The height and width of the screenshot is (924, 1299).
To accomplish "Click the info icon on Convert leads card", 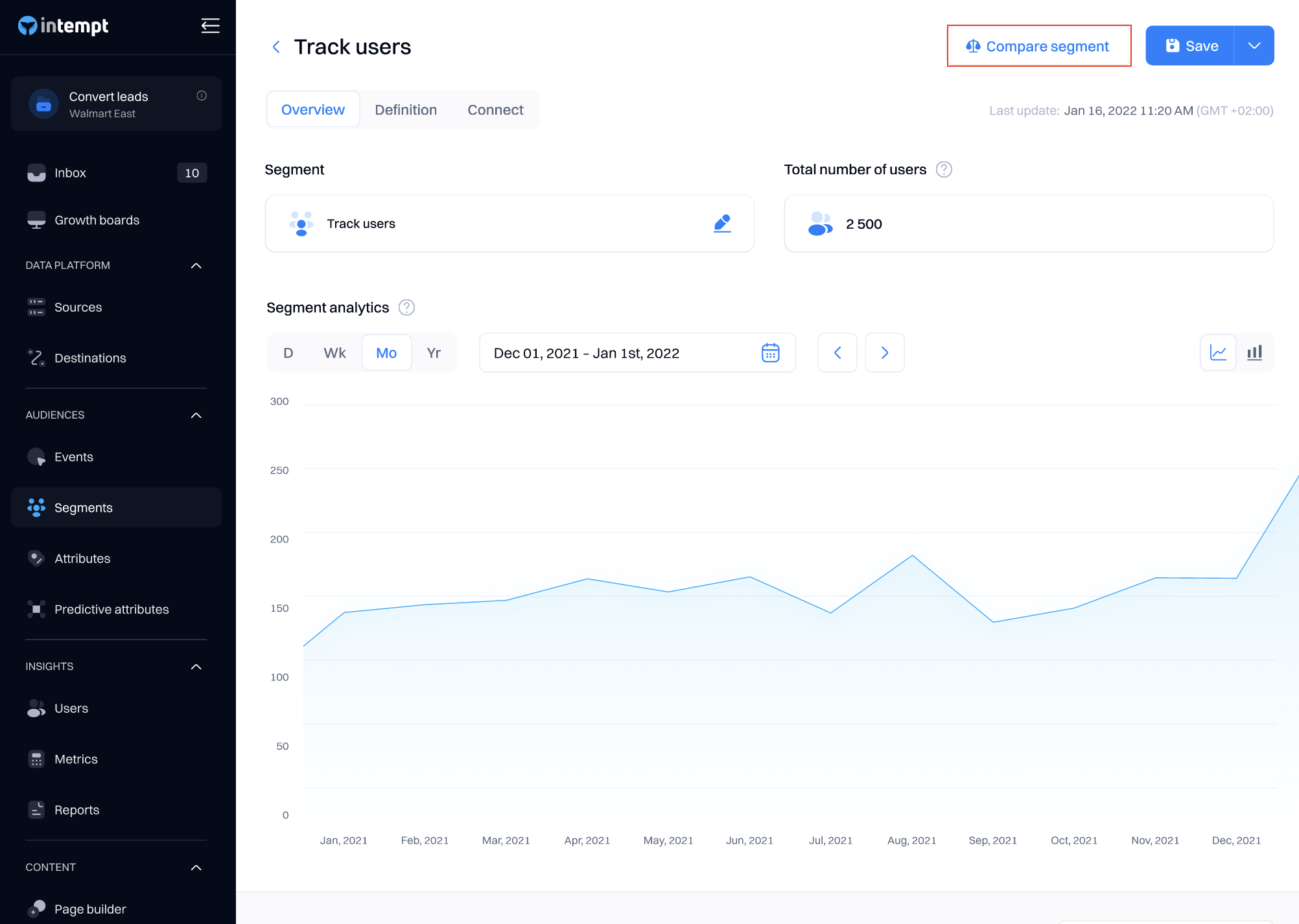I will (202, 96).
